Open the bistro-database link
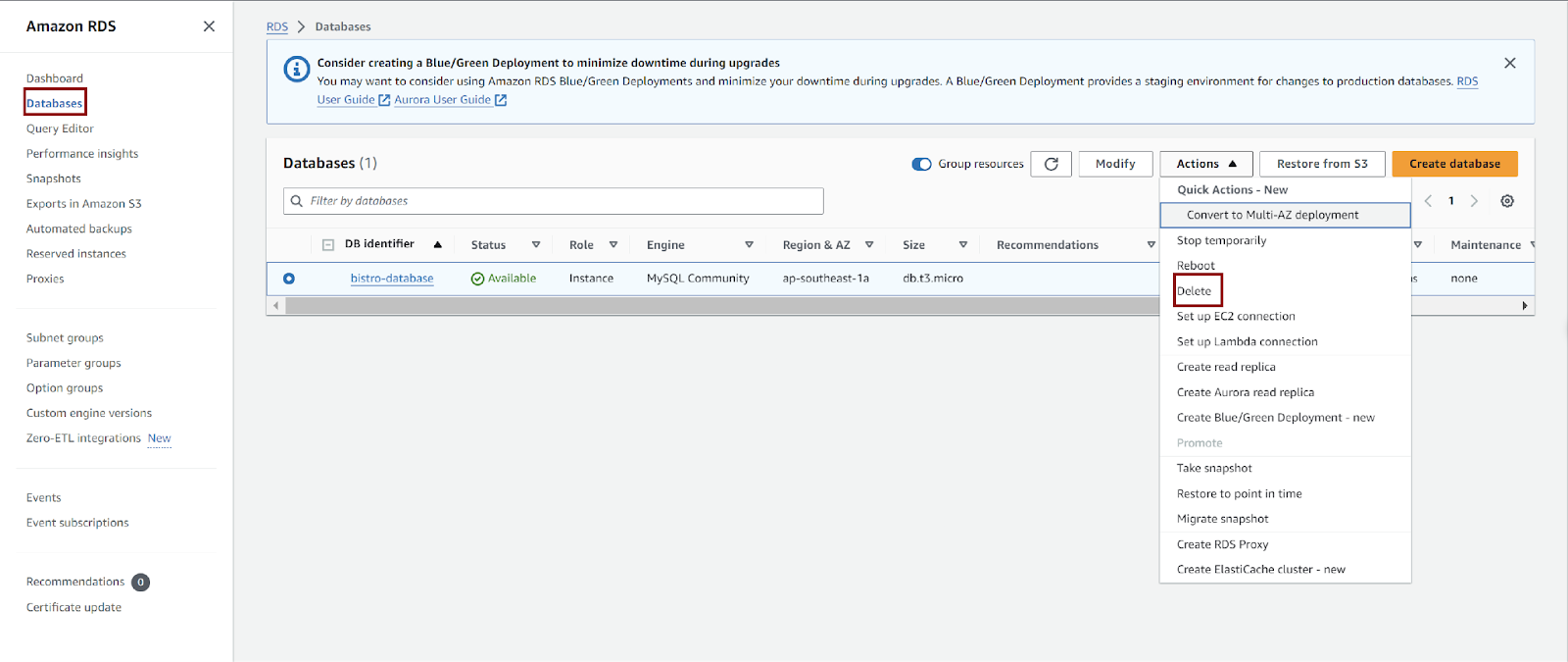 (392, 279)
